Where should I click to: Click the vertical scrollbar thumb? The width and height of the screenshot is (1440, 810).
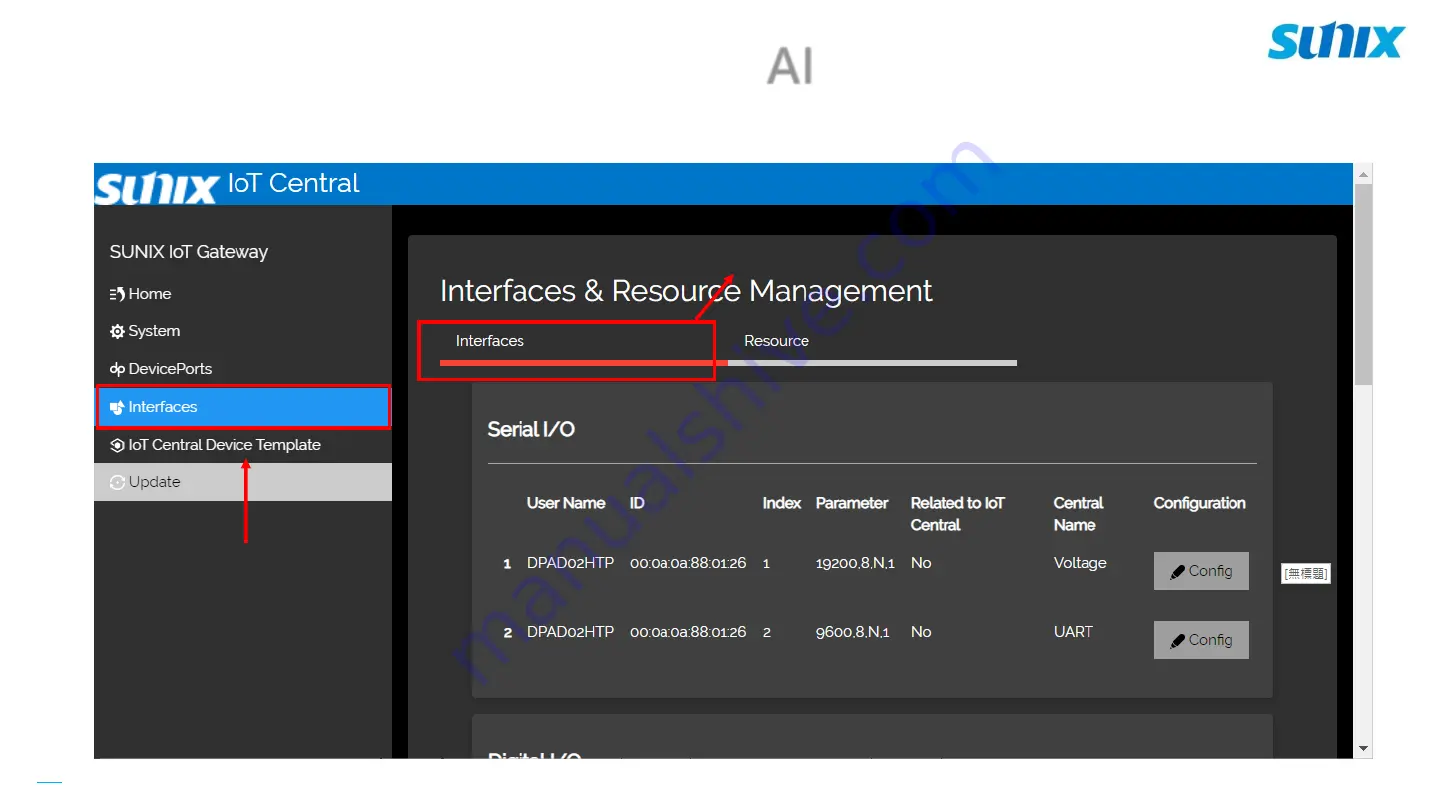coord(1363,284)
